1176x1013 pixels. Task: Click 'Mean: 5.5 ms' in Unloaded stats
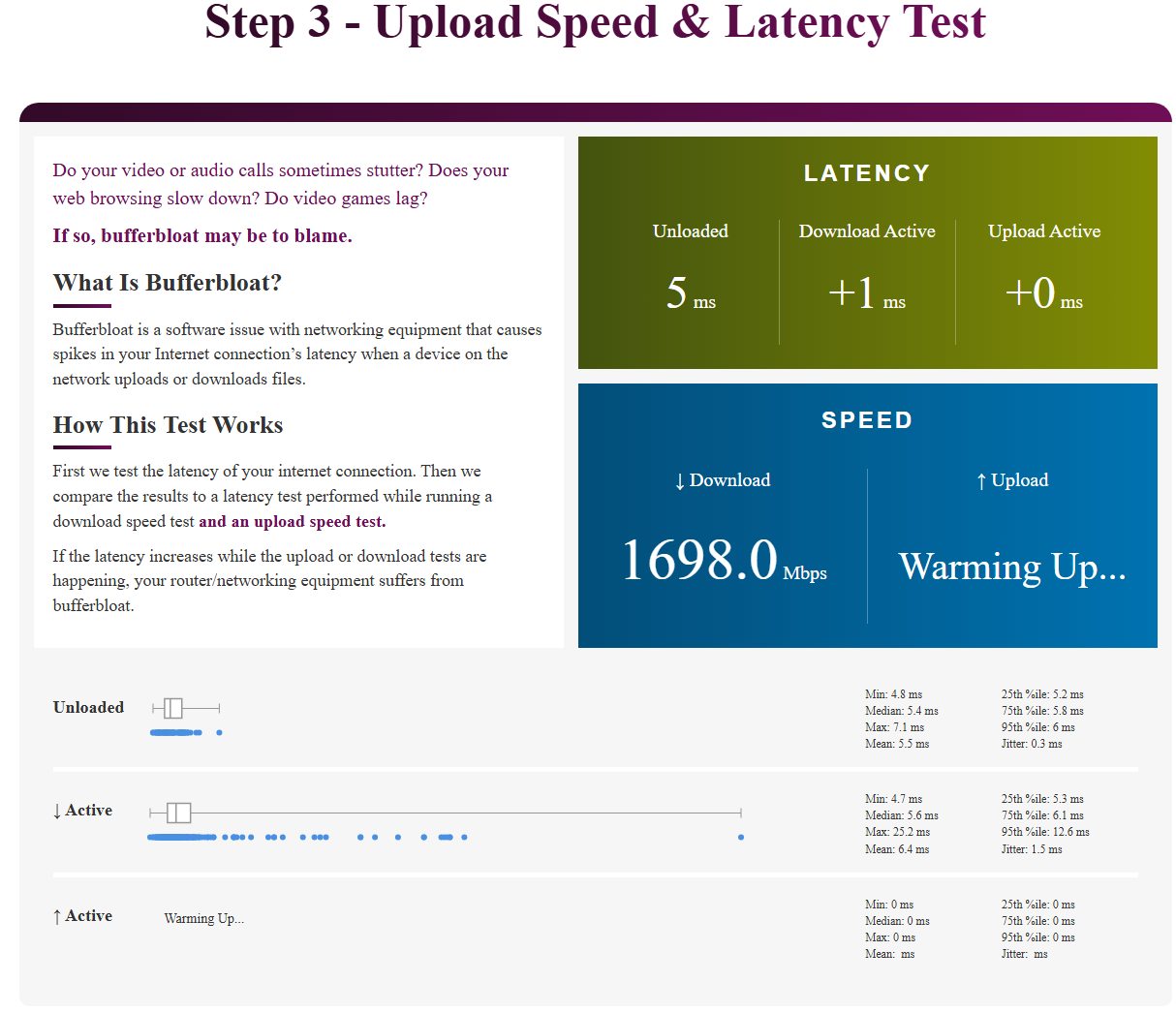(x=897, y=744)
